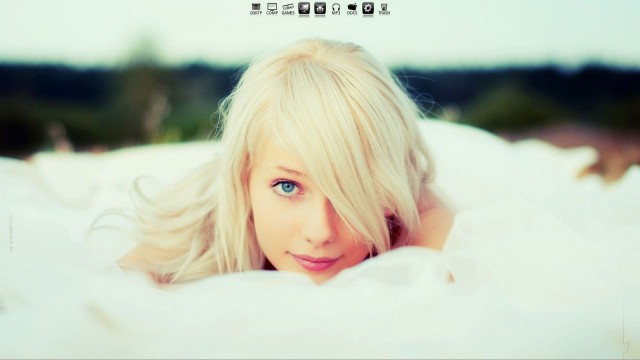Click the dark square icon left of MP3

pos(320,8)
